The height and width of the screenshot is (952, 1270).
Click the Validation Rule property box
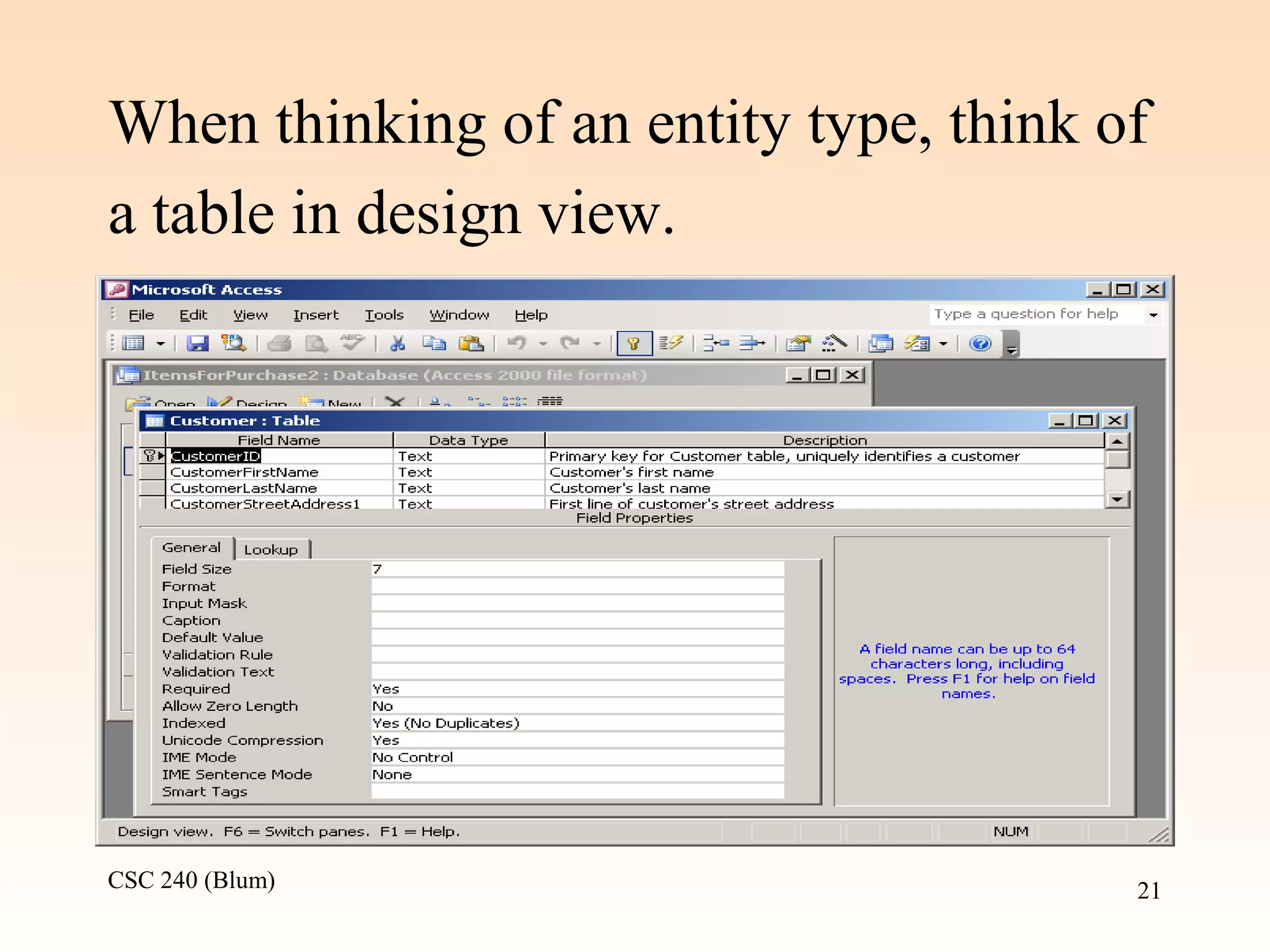(x=577, y=654)
